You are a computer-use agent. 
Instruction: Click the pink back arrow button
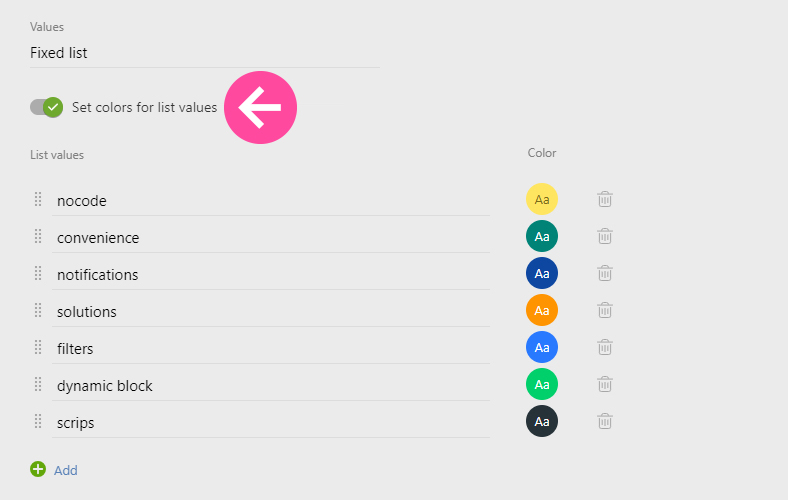pos(260,107)
